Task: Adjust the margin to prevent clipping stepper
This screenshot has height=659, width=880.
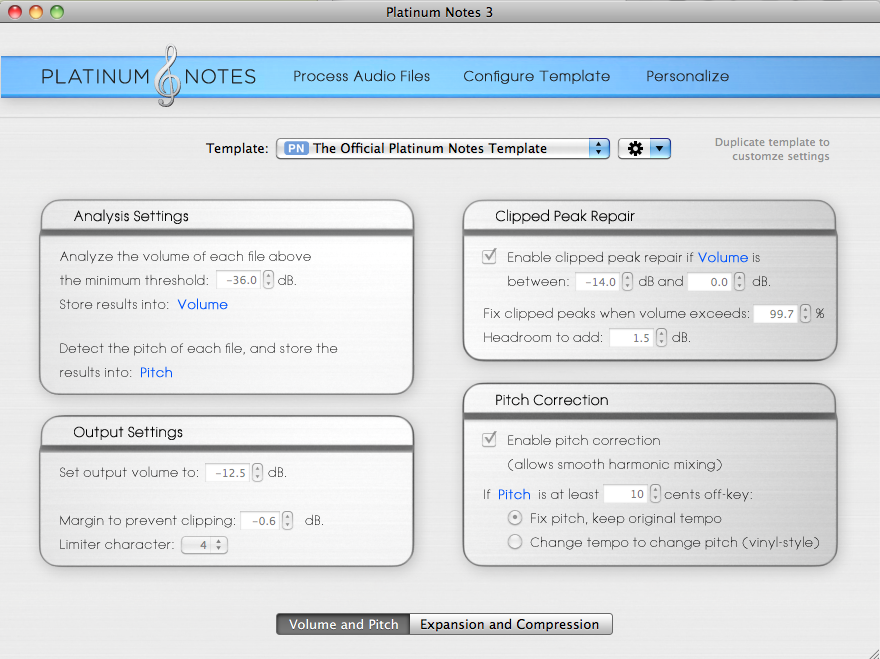Action: [x=287, y=521]
